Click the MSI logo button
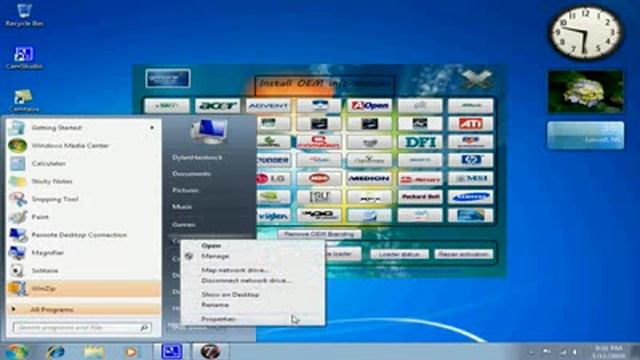Viewport: 640px width, 360px height. pos(470,178)
